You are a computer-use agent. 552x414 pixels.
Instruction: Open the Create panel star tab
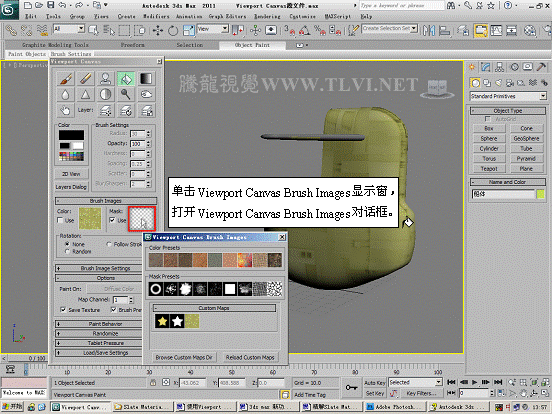click(x=472, y=67)
